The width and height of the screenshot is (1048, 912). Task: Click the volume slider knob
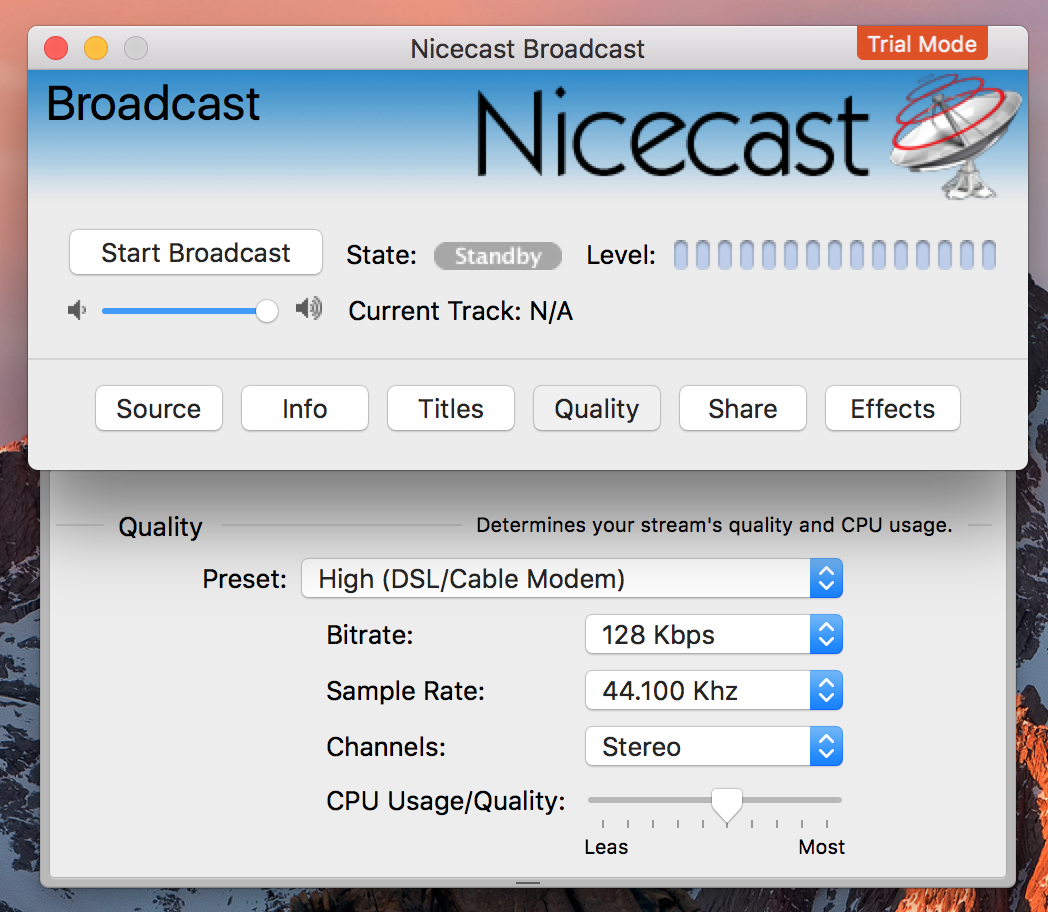pyautogui.click(x=267, y=311)
